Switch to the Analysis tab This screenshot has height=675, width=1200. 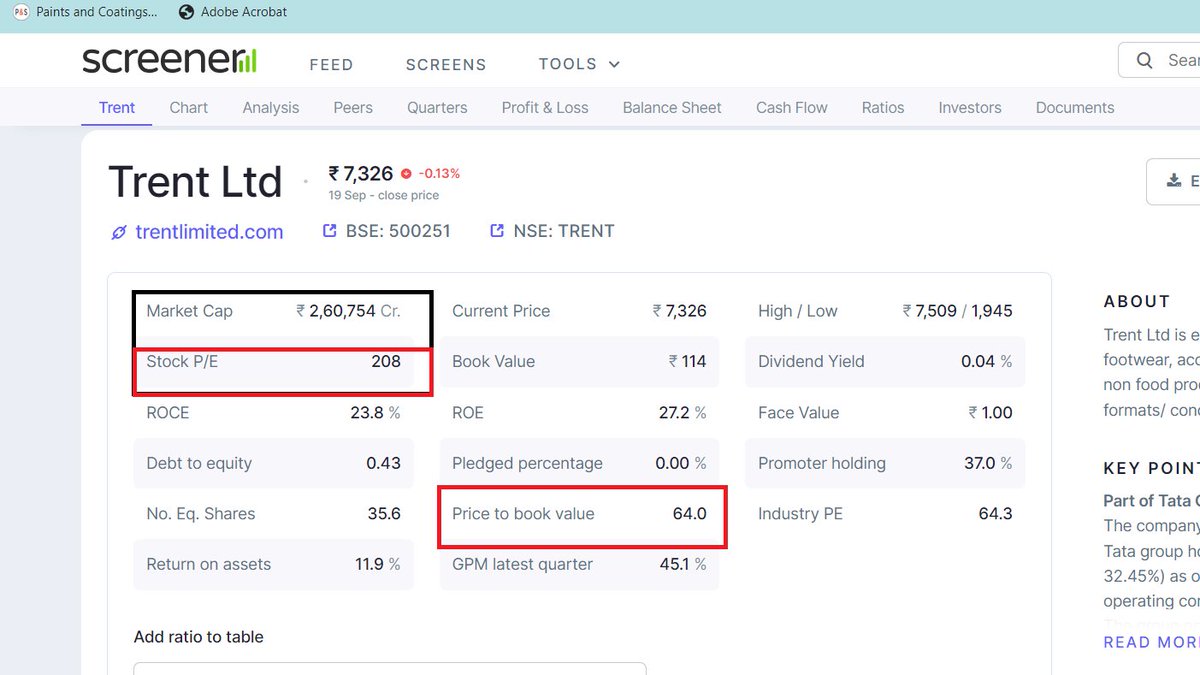coord(271,108)
